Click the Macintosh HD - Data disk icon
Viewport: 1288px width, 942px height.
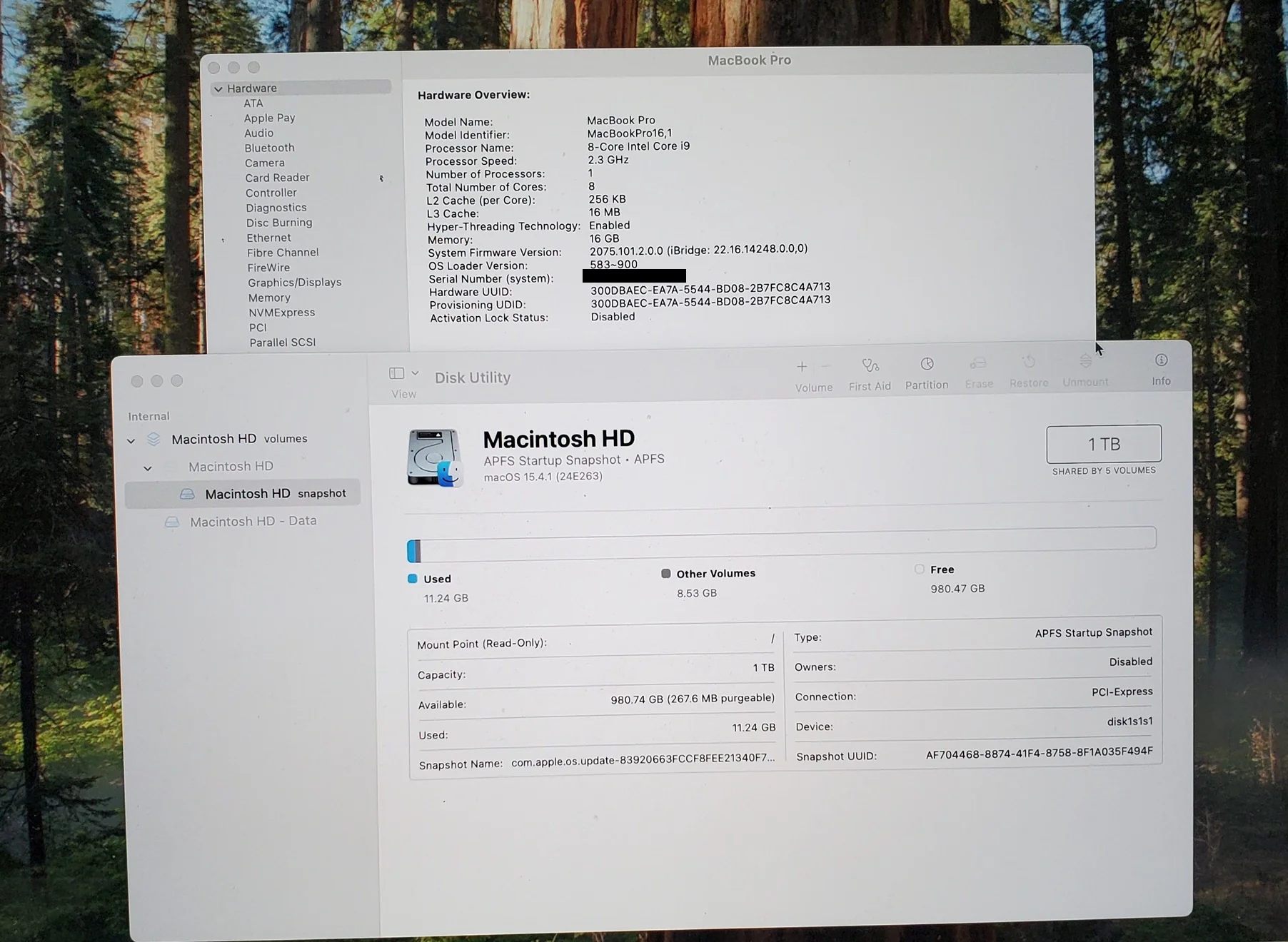point(172,522)
